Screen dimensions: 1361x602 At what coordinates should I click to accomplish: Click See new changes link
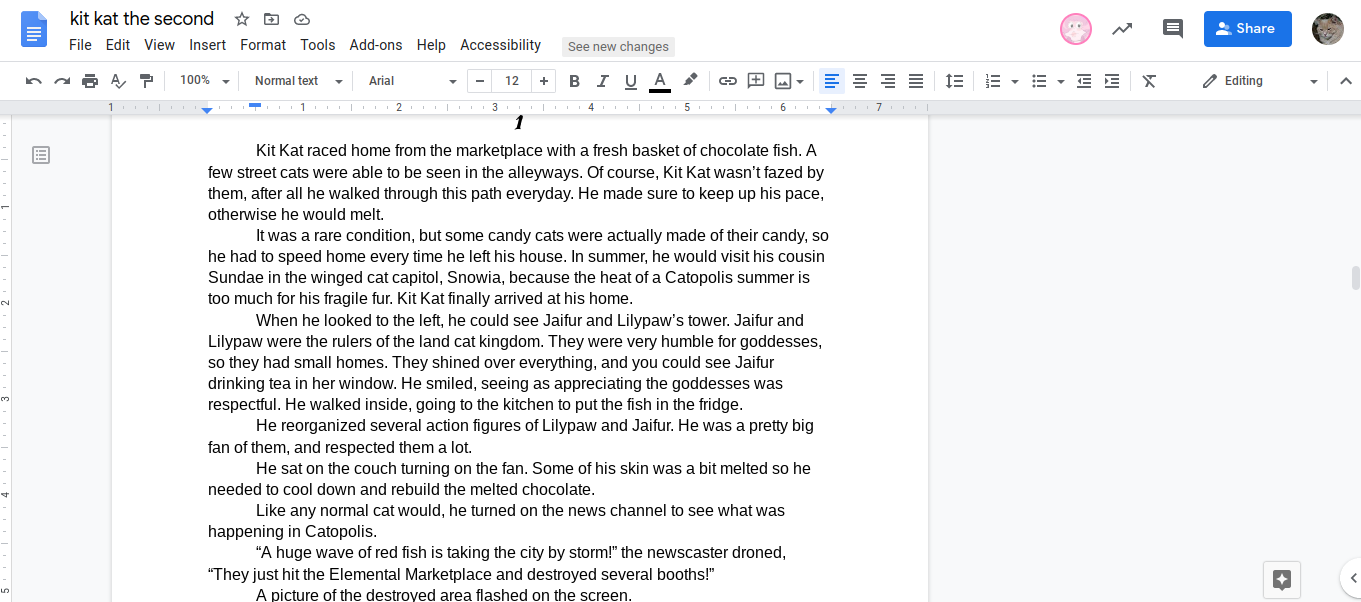coord(618,47)
